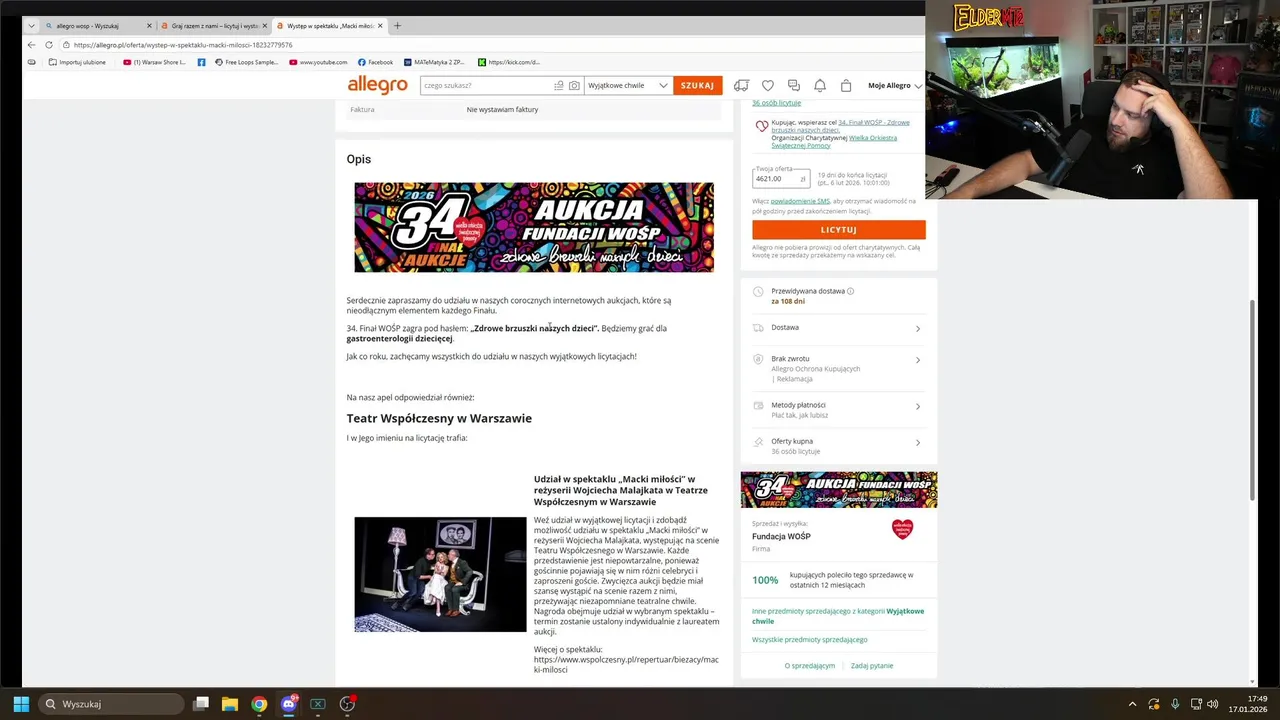The width and height of the screenshot is (1280, 720).
Task: Click the orange SZUKAJ button
Action: 697,85
